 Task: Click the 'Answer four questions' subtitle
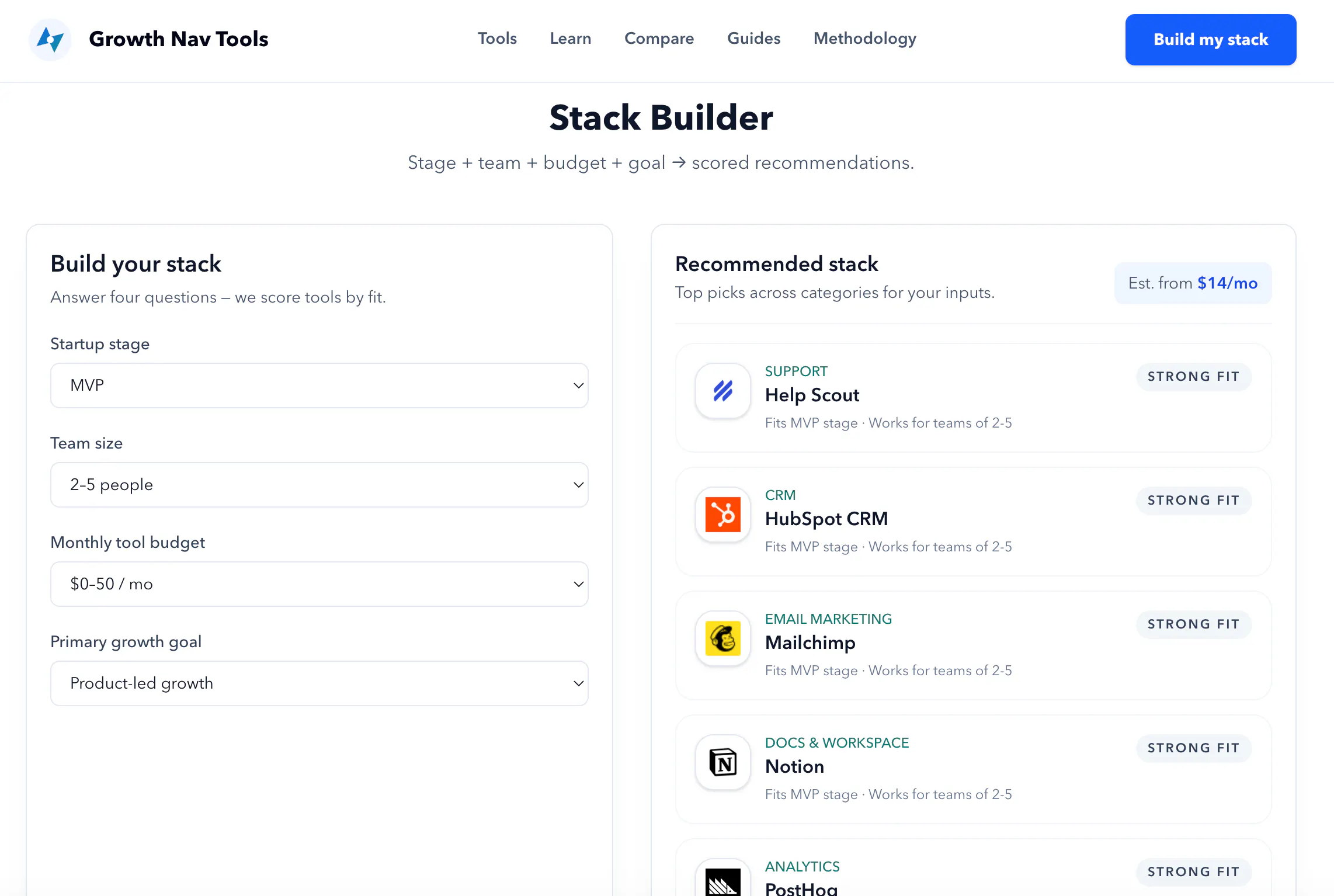218,297
